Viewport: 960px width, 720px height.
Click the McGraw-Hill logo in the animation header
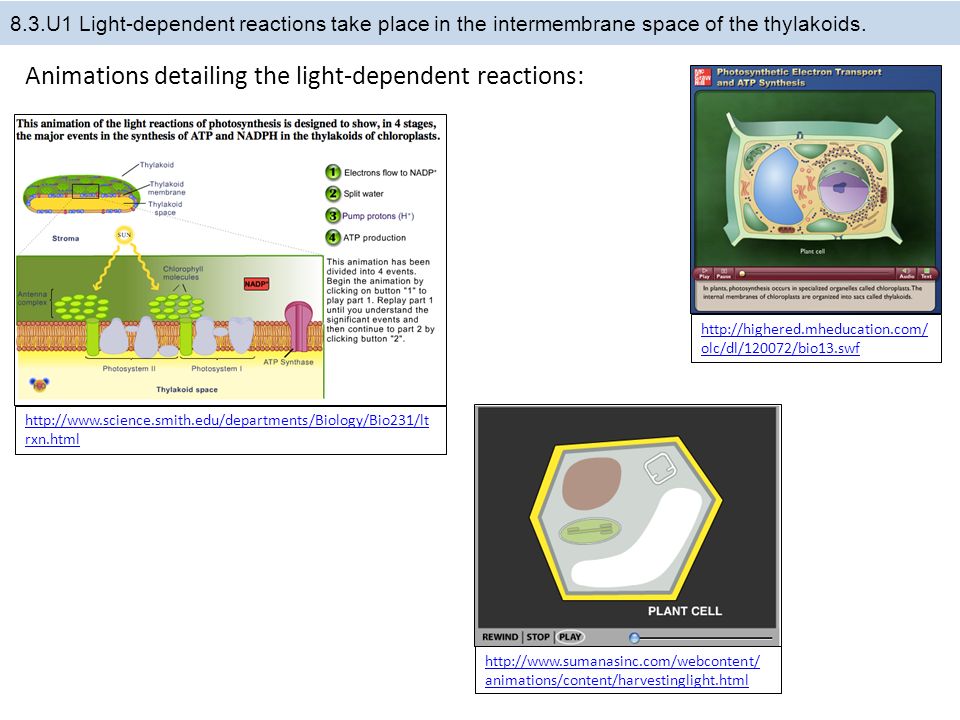[x=702, y=77]
